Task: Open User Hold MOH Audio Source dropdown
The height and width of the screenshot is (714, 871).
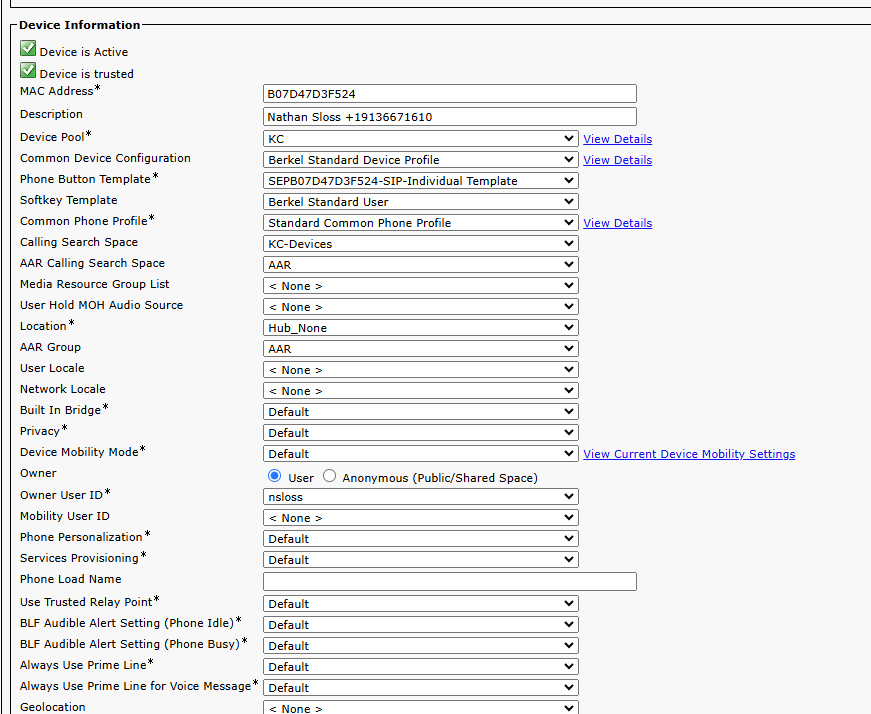Action: [x=421, y=307]
